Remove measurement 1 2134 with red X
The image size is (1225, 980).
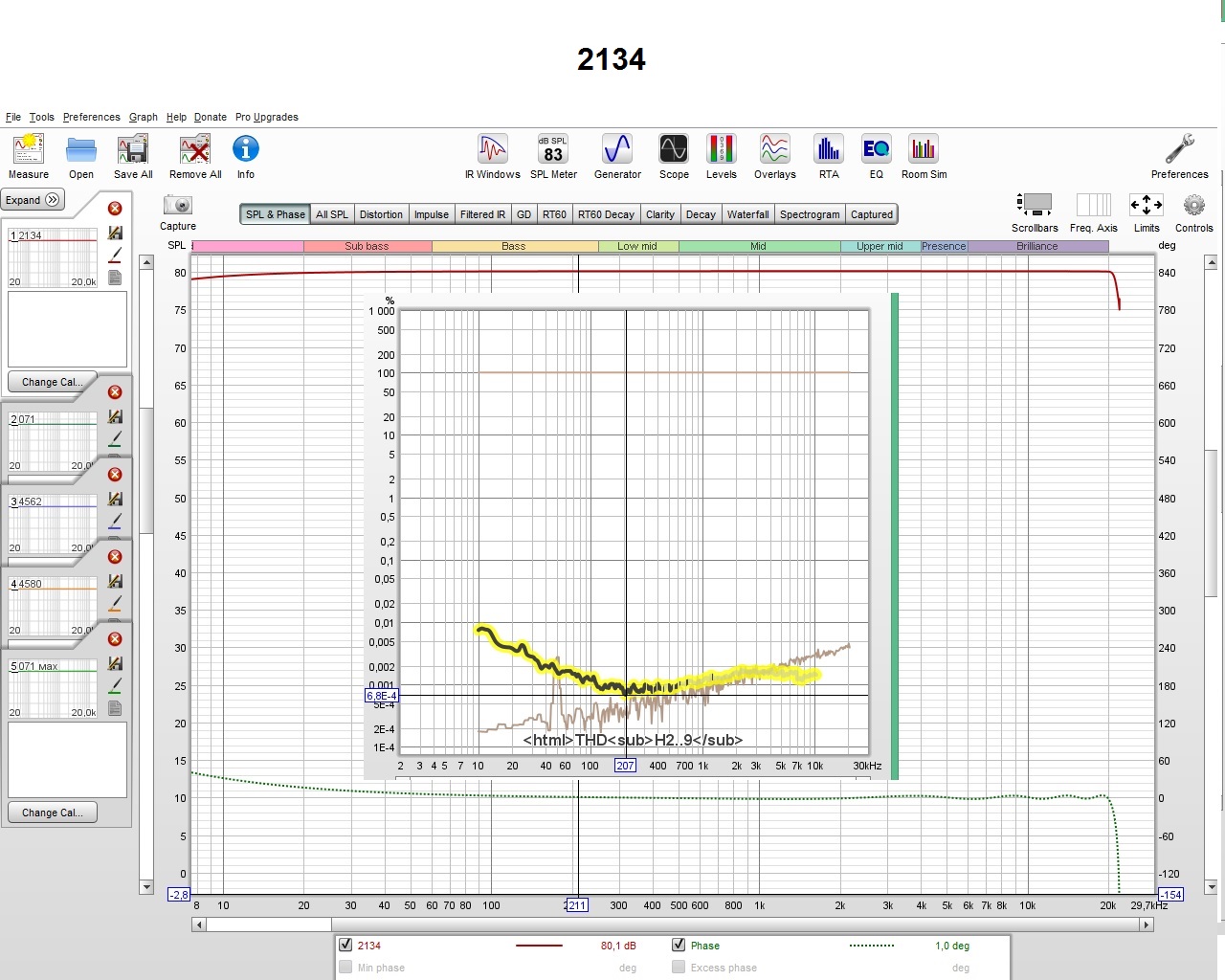tap(115, 209)
